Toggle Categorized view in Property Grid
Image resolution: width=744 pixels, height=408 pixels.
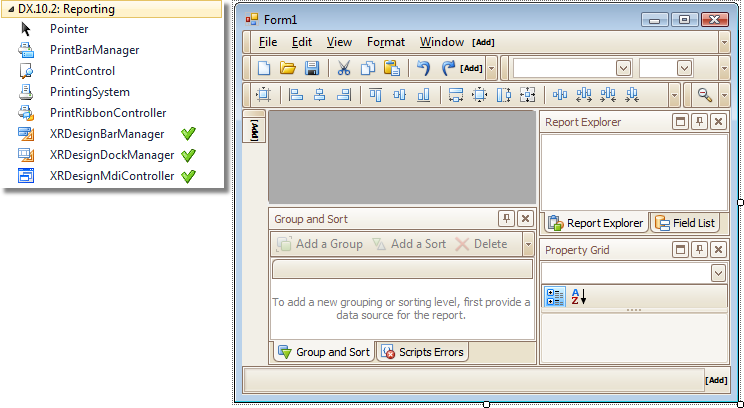click(554, 297)
